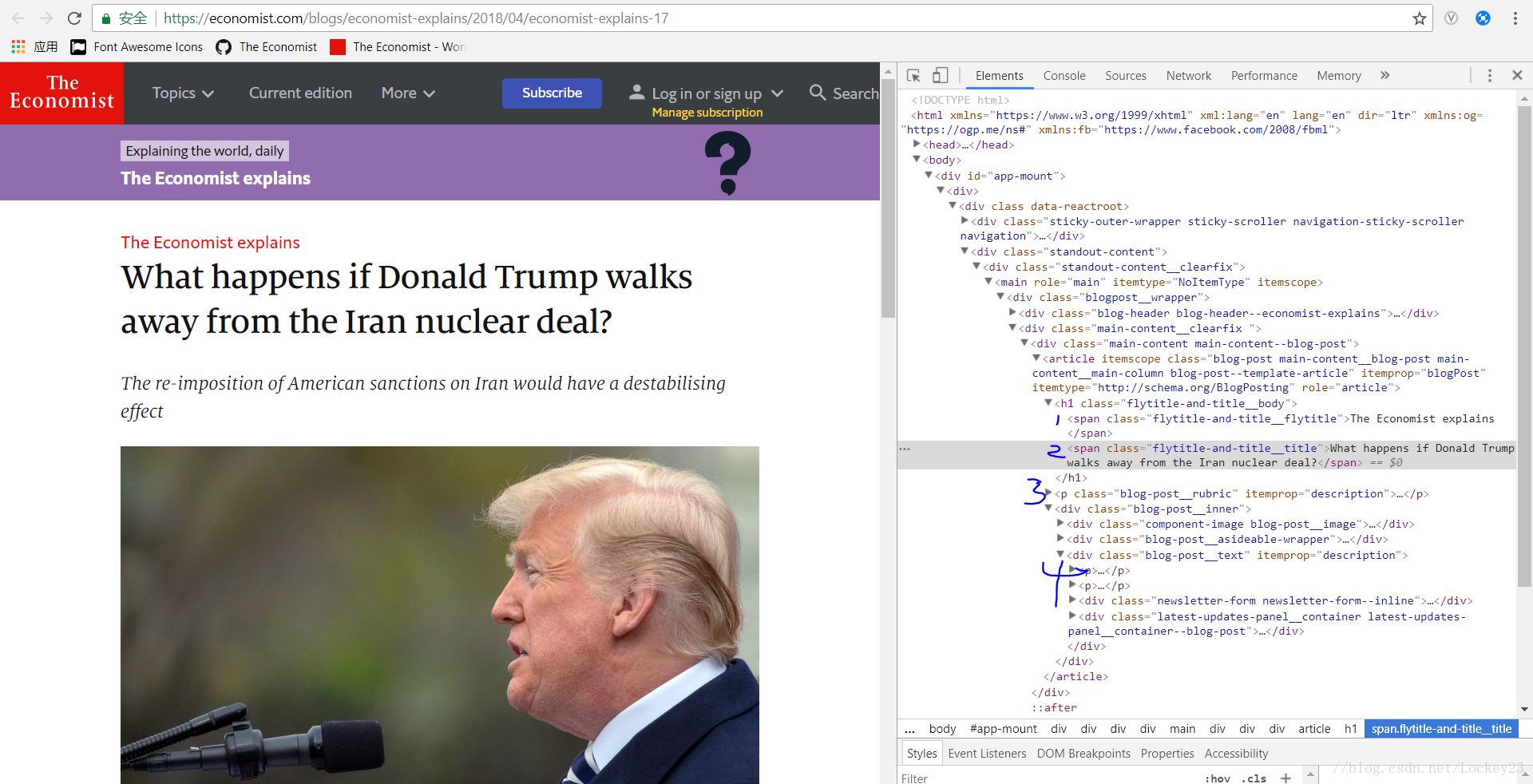The image size is (1533, 784).
Task: Open The Economist - Wor bookmark
Action: click(x=398, y=47)
